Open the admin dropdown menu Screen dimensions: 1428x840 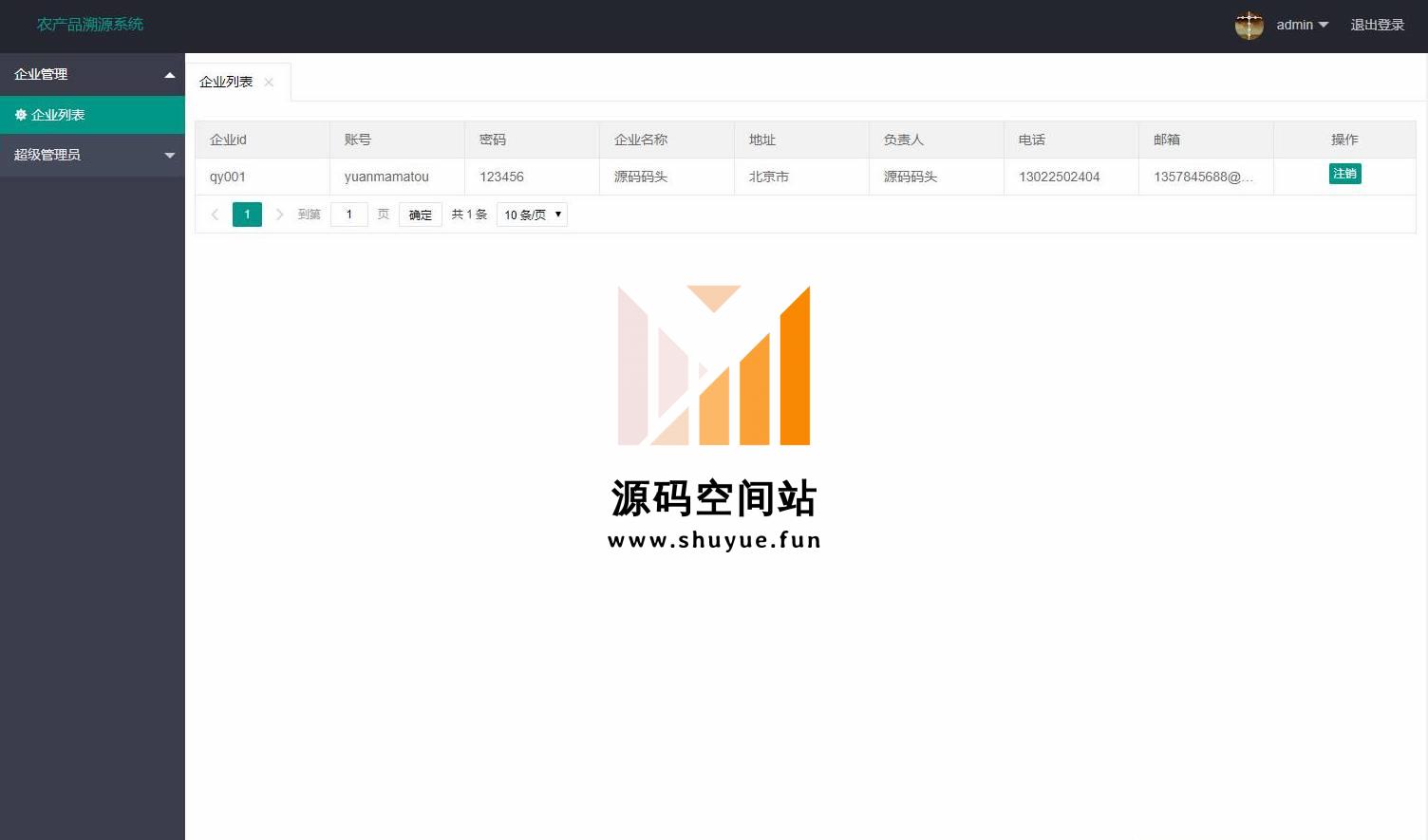pos(1302,26)
